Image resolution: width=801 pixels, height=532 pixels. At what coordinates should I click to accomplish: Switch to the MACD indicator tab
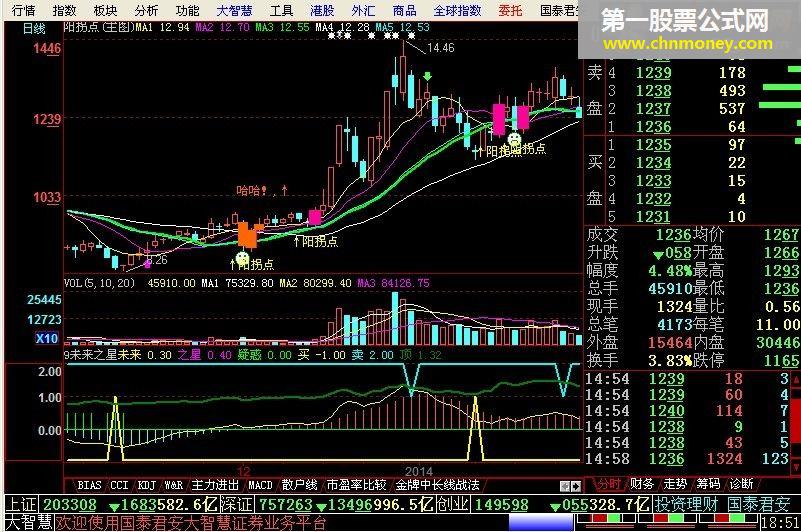pos(260,484)
